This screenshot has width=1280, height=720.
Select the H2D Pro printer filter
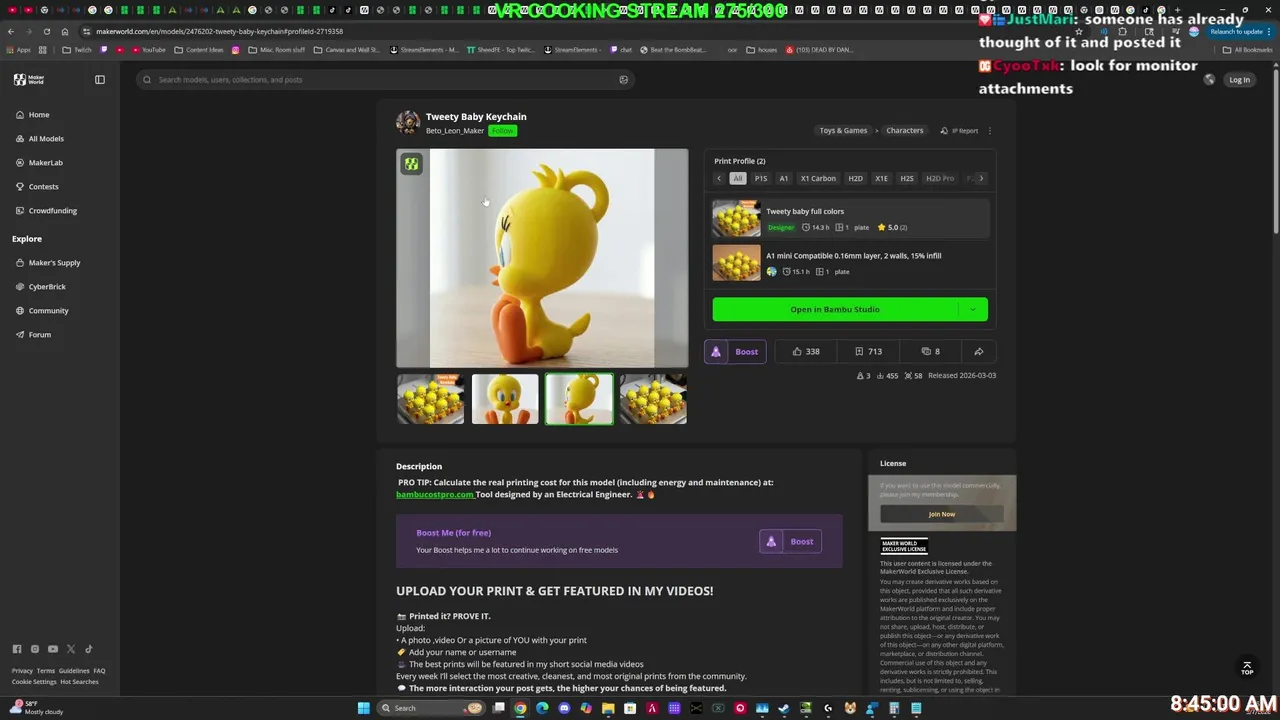[x=940, y=178]
